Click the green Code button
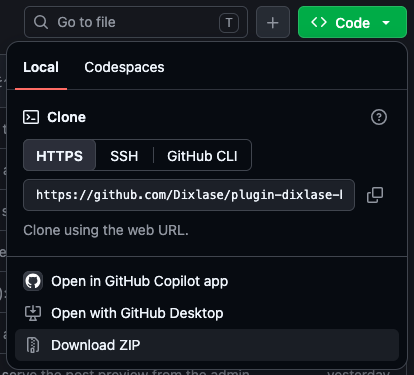Screen dimensions: 414x375 [352, 22]
